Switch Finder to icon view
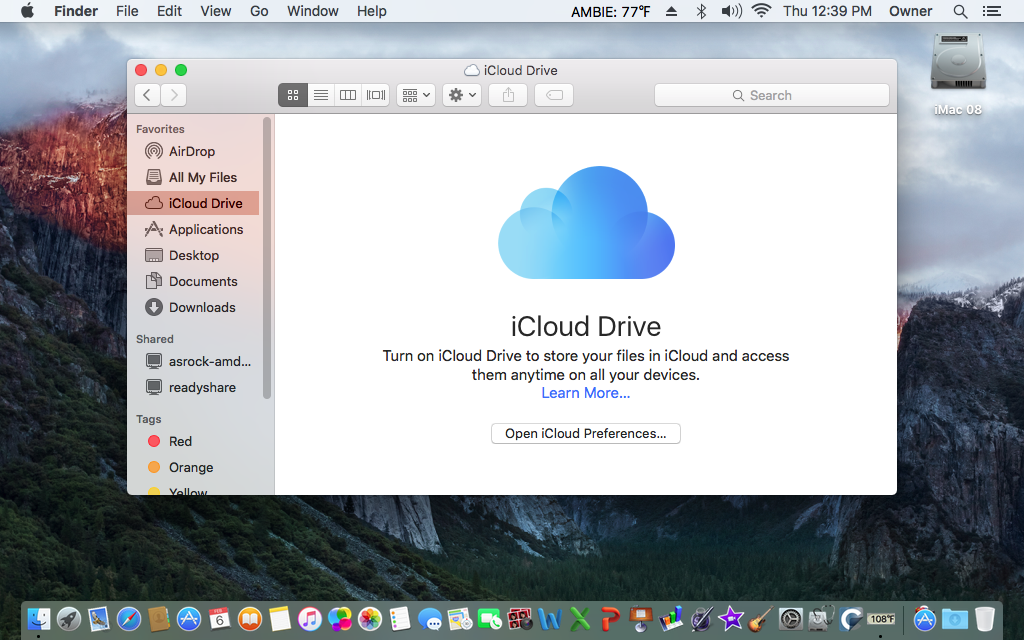The image size is (1024, 640). 293,95
